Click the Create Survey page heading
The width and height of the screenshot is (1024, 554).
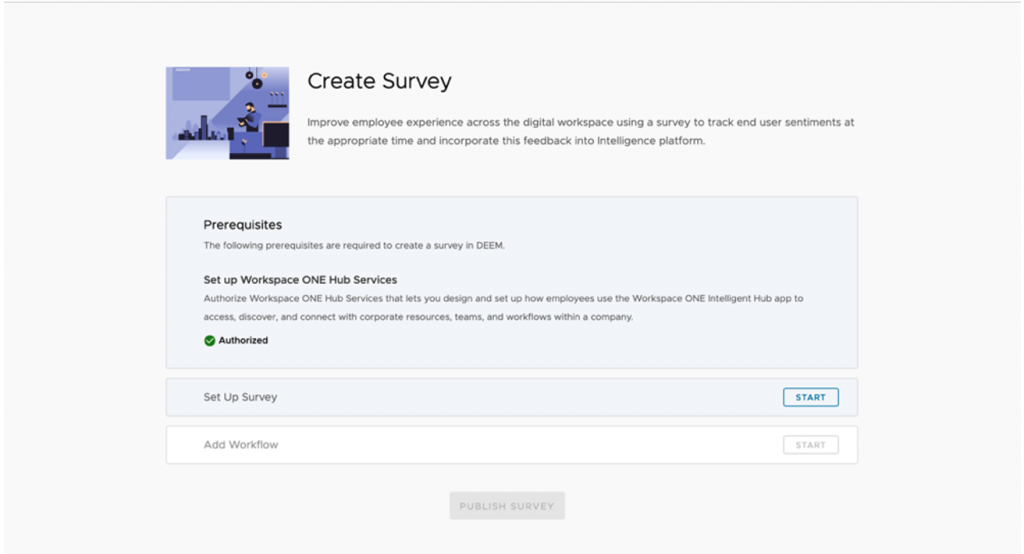click(379, 81)
